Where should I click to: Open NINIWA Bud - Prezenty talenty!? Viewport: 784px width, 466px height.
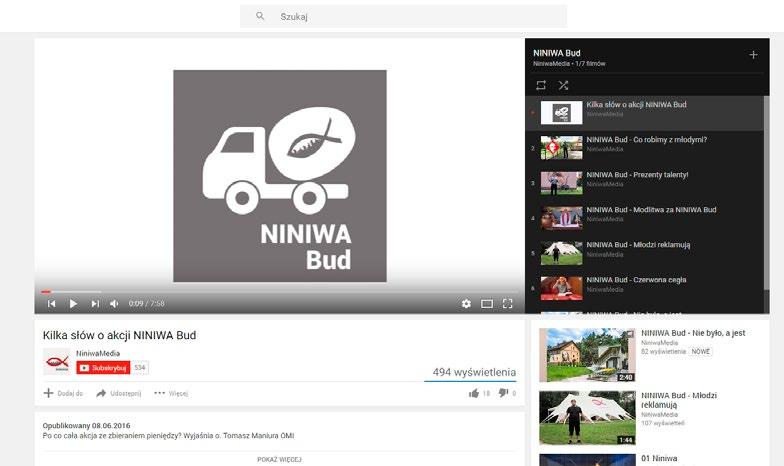tap(645, 183)
